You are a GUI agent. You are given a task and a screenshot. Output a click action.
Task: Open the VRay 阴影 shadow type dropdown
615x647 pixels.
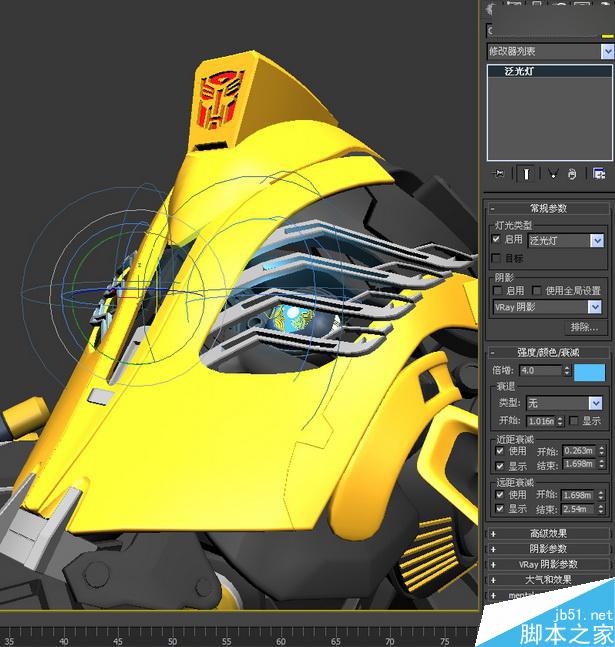[595, 307]
